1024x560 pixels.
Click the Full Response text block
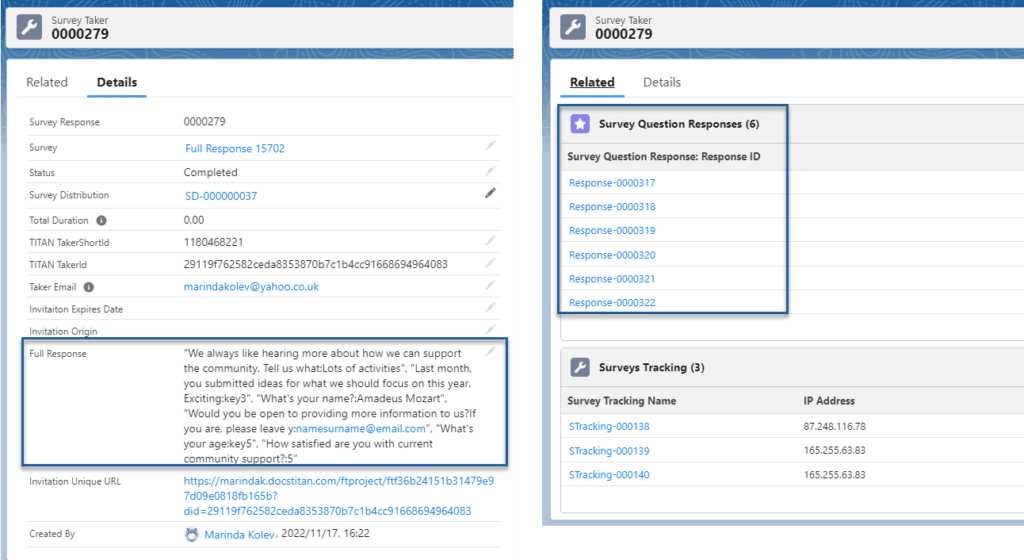[329, 406]
